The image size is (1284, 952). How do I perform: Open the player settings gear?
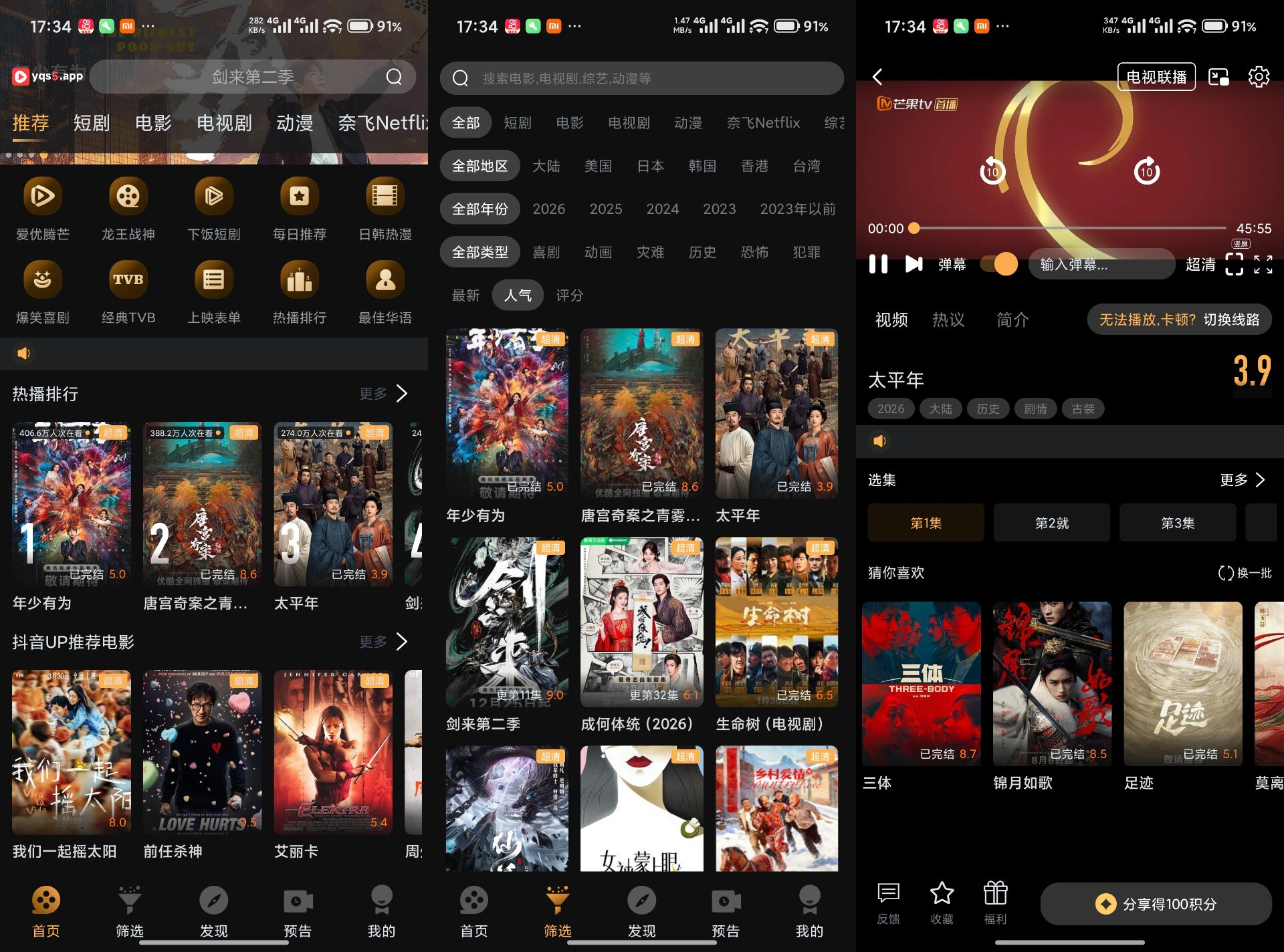click(1259, 77)
